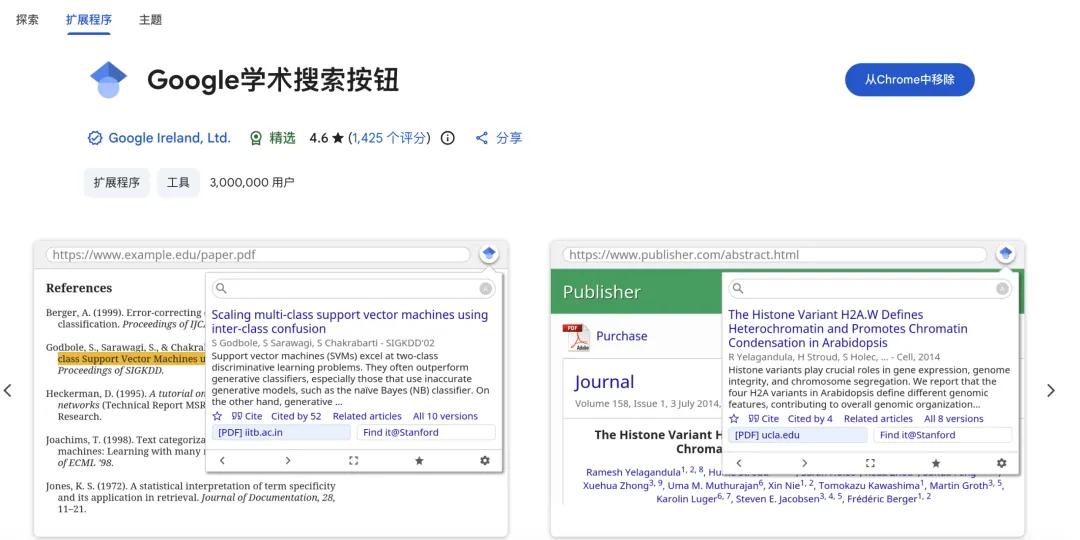The width and height of the screenshot is (1080, 540).
Task: Click magnifier icon in second popup
Action: 738,289
